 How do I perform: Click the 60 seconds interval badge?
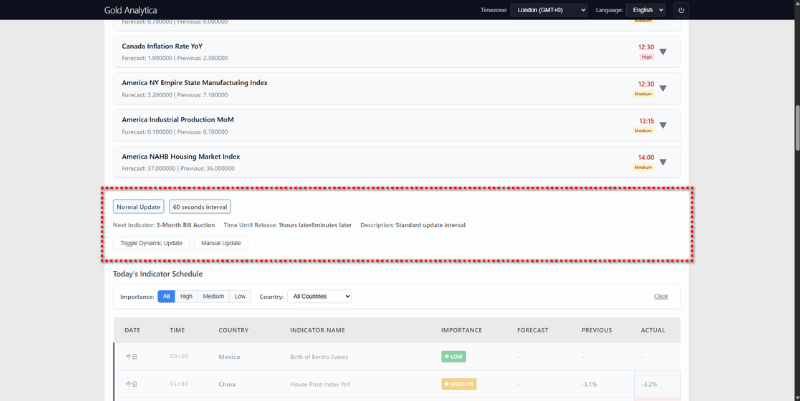[200, 207]
